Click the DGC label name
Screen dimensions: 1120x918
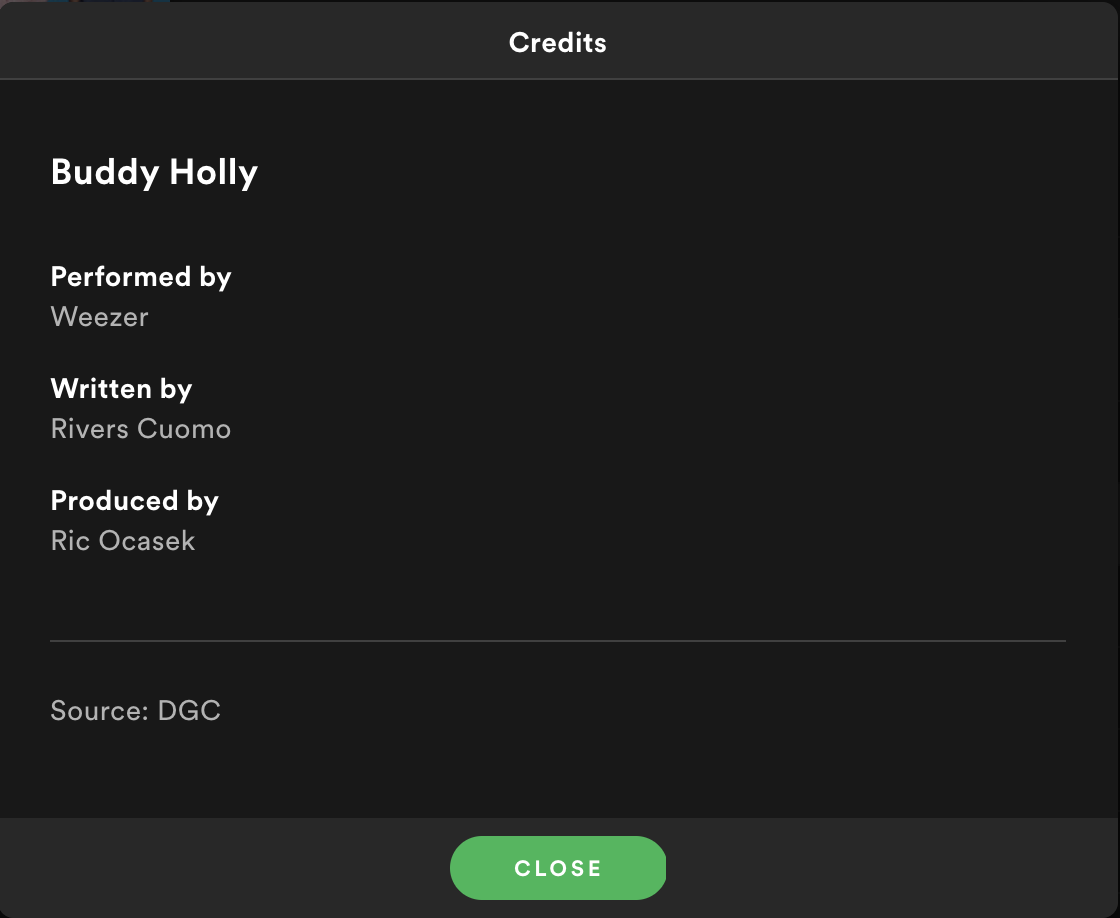click(x=189, y=710)
